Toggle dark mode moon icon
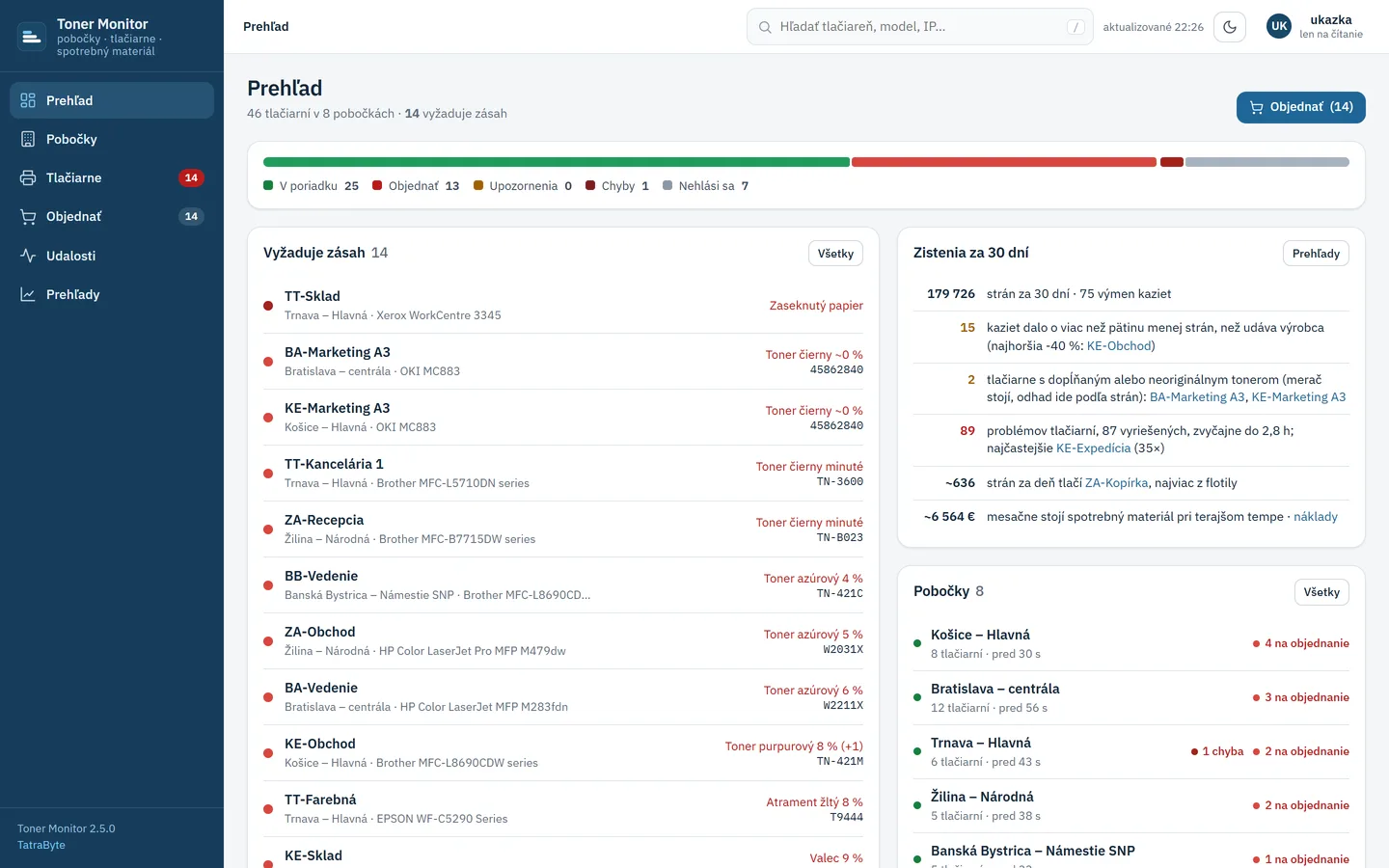The width and height of the screenshot is (1389, 868). click(1230, 27)
